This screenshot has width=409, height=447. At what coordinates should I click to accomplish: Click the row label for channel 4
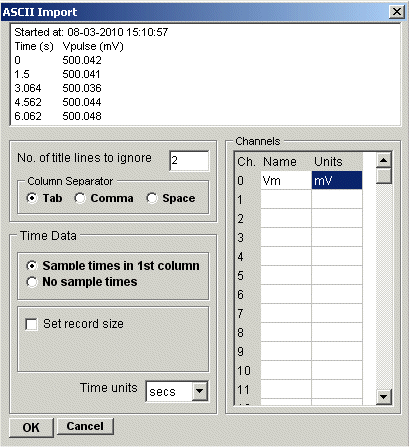[240, 256]
